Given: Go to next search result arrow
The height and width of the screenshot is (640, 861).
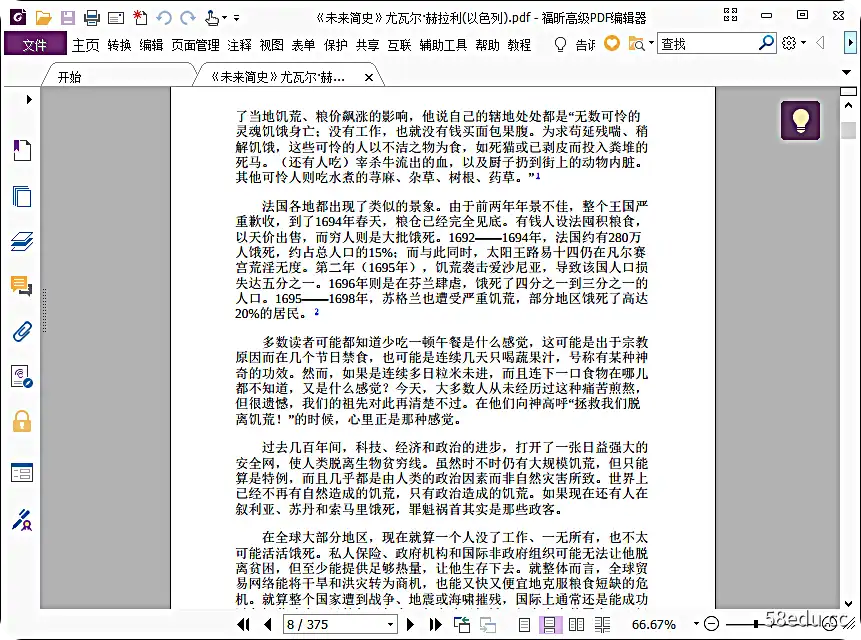Looking at the screenshot, I should 850,43.
